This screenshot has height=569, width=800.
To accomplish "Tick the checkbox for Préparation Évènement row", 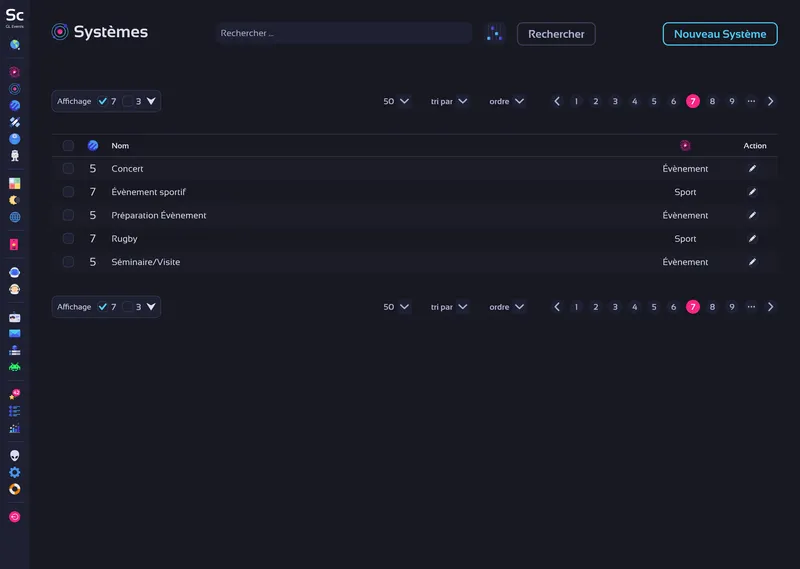I will pyautogui.click(x=68, y=215).
